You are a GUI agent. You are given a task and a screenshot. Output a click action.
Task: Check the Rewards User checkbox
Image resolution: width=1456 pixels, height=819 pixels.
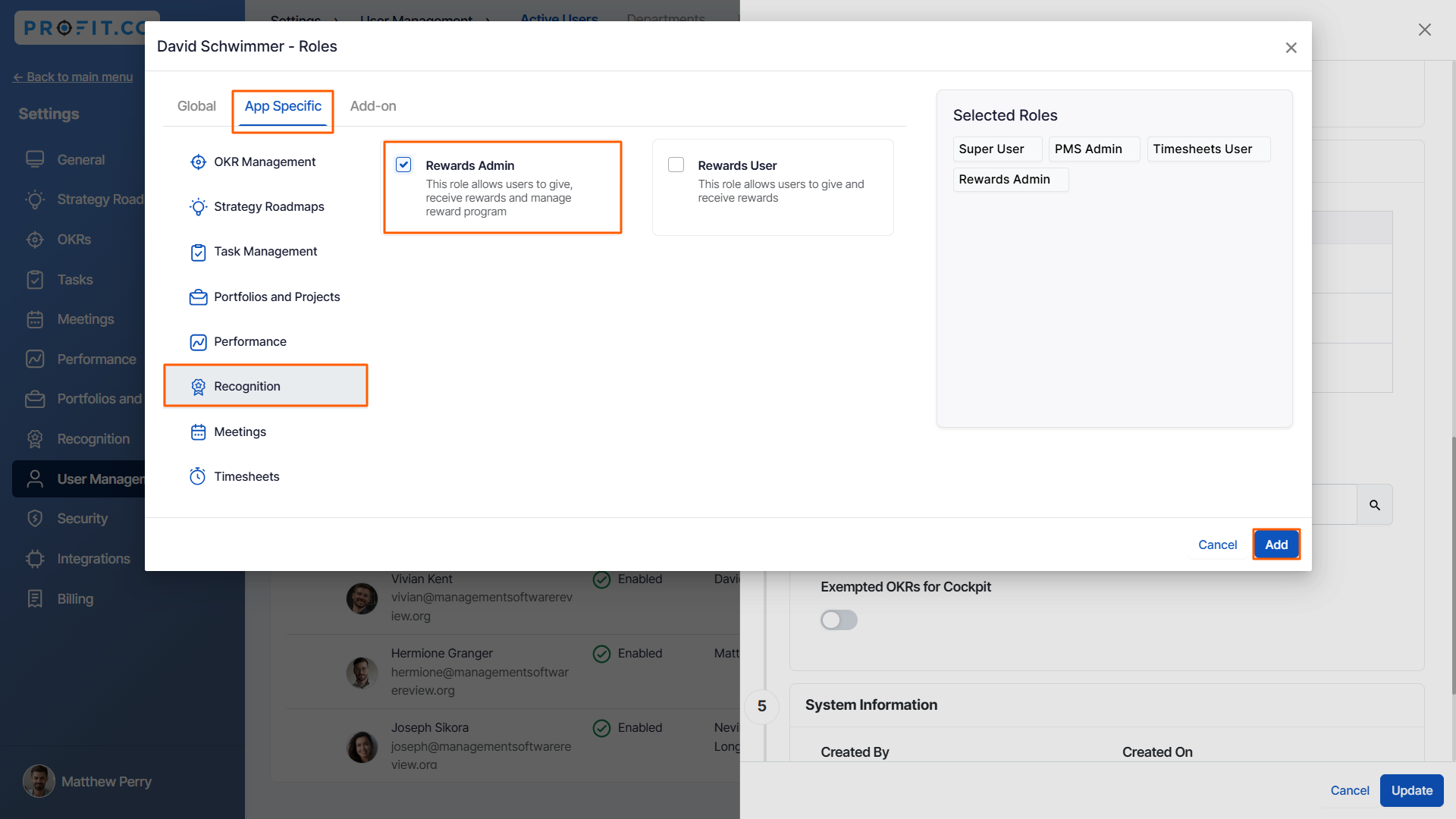(676, 165)
